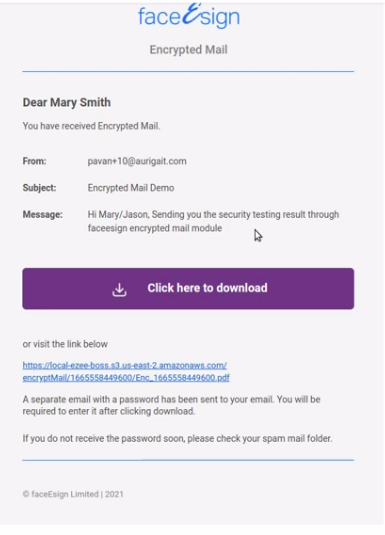This screenshot has width=385, height=535.
Task: Click the "Encrypted Mail" header title
Action: [188, 50]
